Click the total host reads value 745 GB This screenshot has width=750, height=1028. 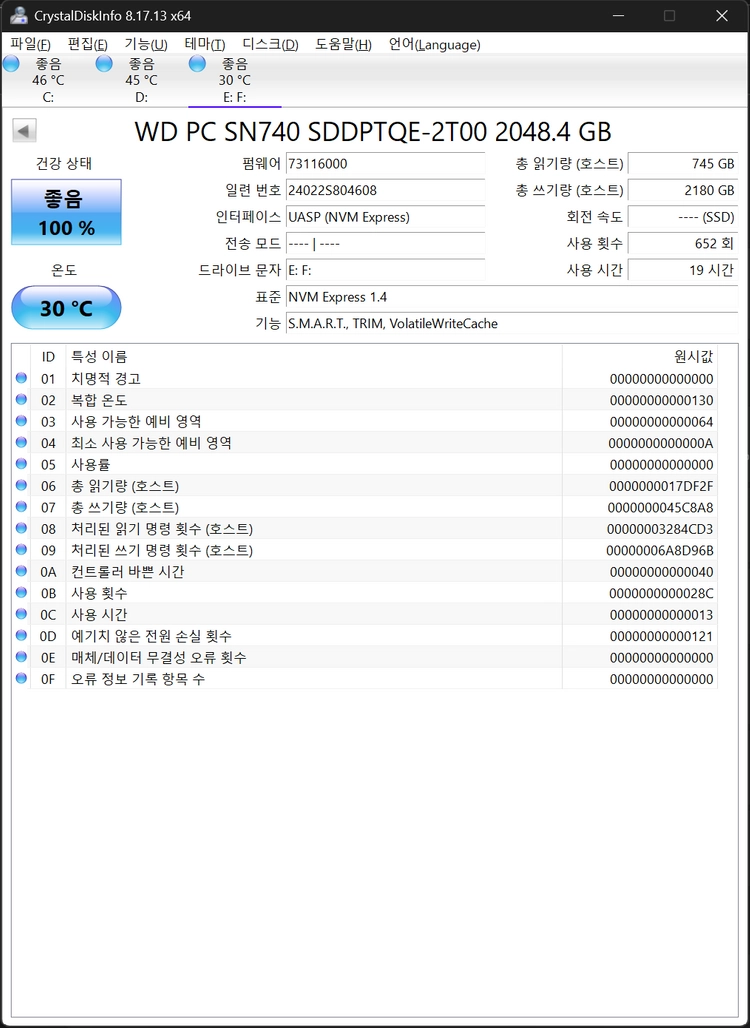[683, 164]
